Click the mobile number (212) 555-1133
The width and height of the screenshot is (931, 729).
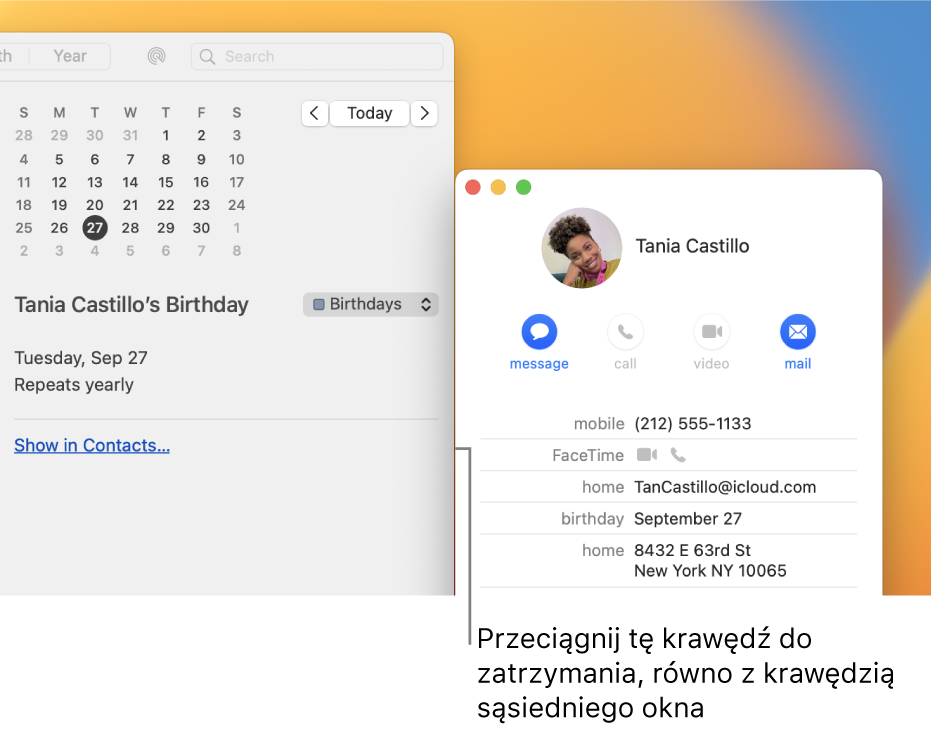click(692, 423)
